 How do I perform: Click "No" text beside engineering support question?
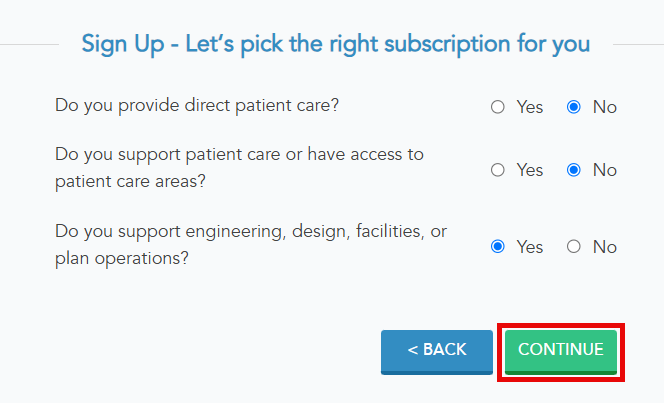(x=605, y=246)
